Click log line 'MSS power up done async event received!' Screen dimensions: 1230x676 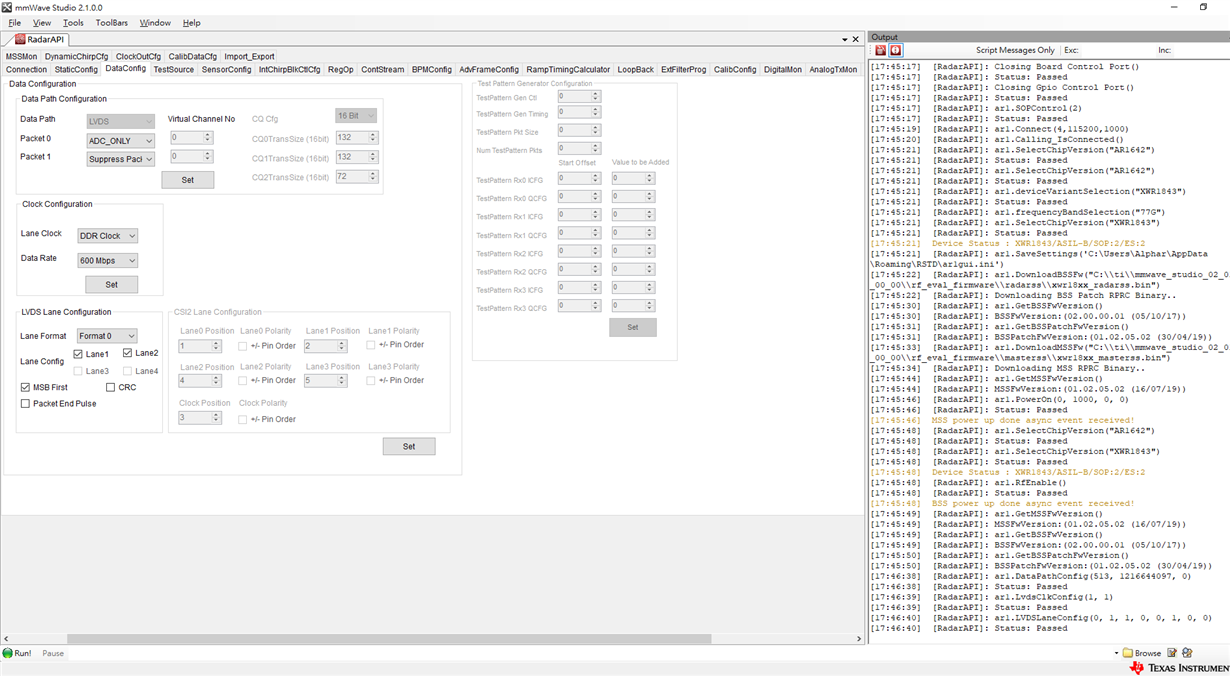[x=1032, y=420]
